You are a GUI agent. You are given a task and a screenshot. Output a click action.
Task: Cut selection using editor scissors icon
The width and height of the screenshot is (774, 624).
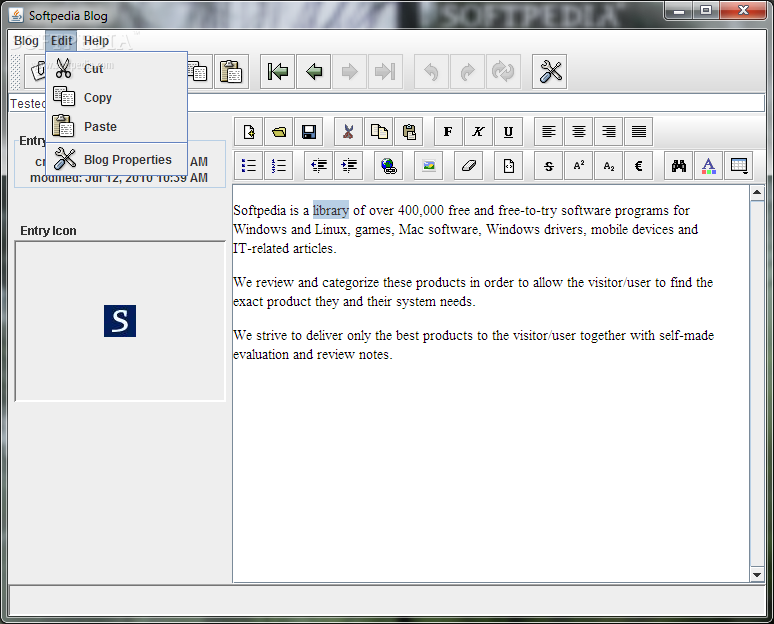click(348, 132)
